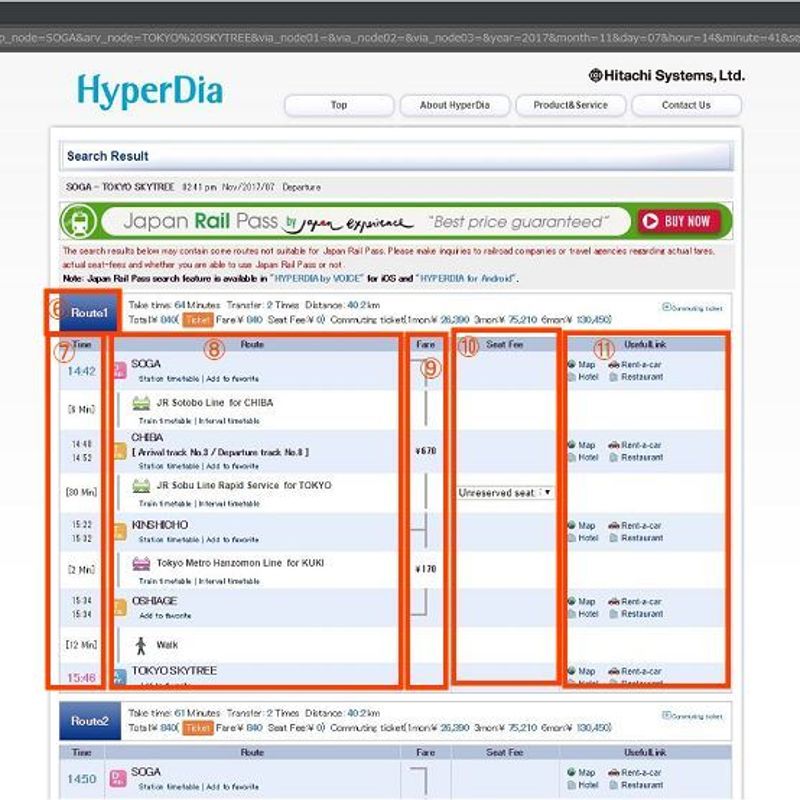
Task: Click Train timetable under Tokyo Metro Hanzomon Line
Action: (165, 581)
